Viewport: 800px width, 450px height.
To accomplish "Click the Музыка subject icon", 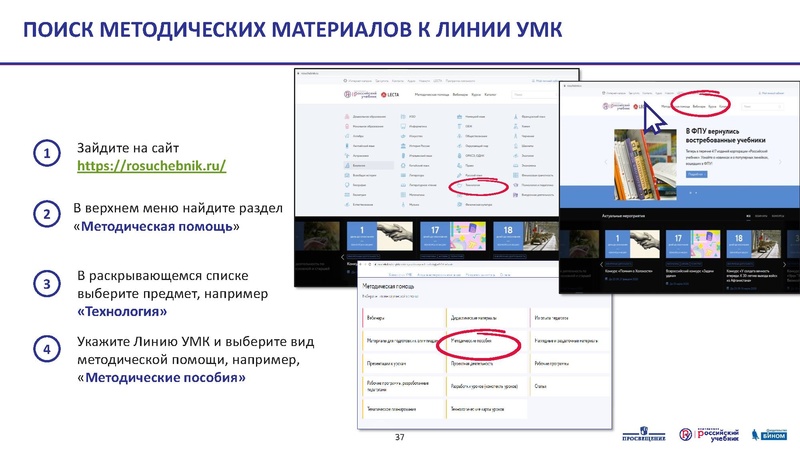I will pyautogui.click(x=403, y=205).
